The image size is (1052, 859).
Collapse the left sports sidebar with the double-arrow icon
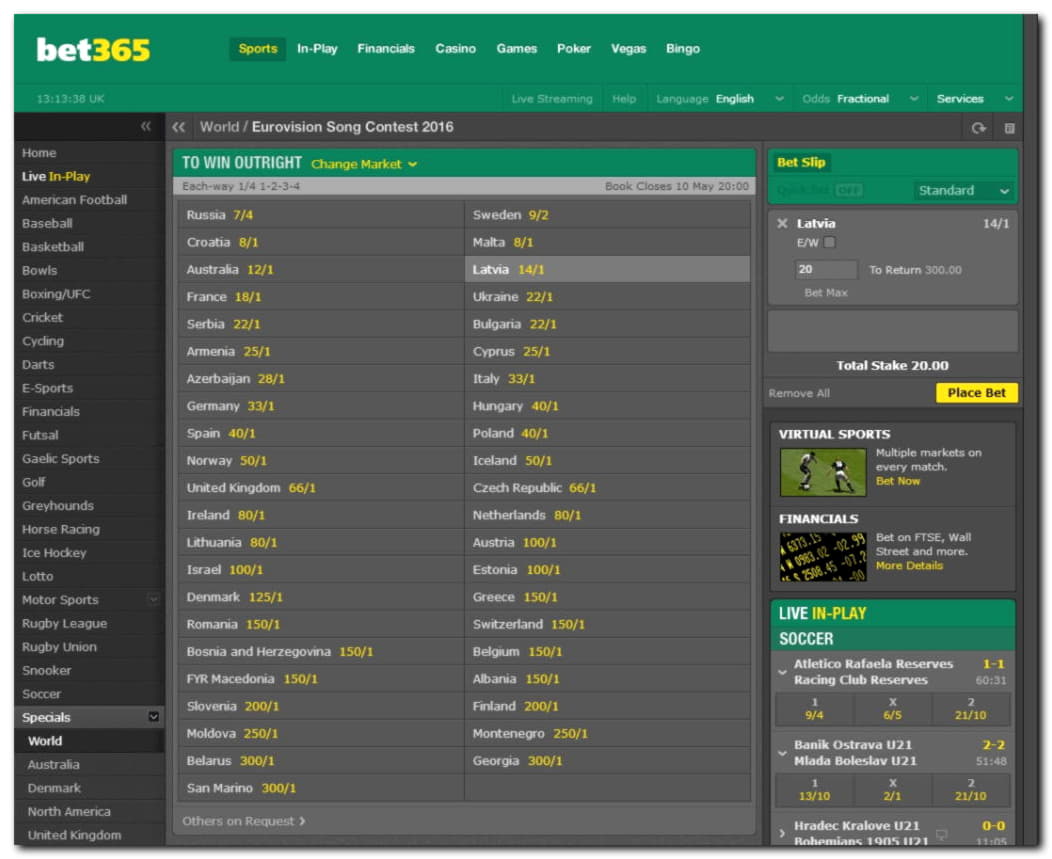(146, 126)
